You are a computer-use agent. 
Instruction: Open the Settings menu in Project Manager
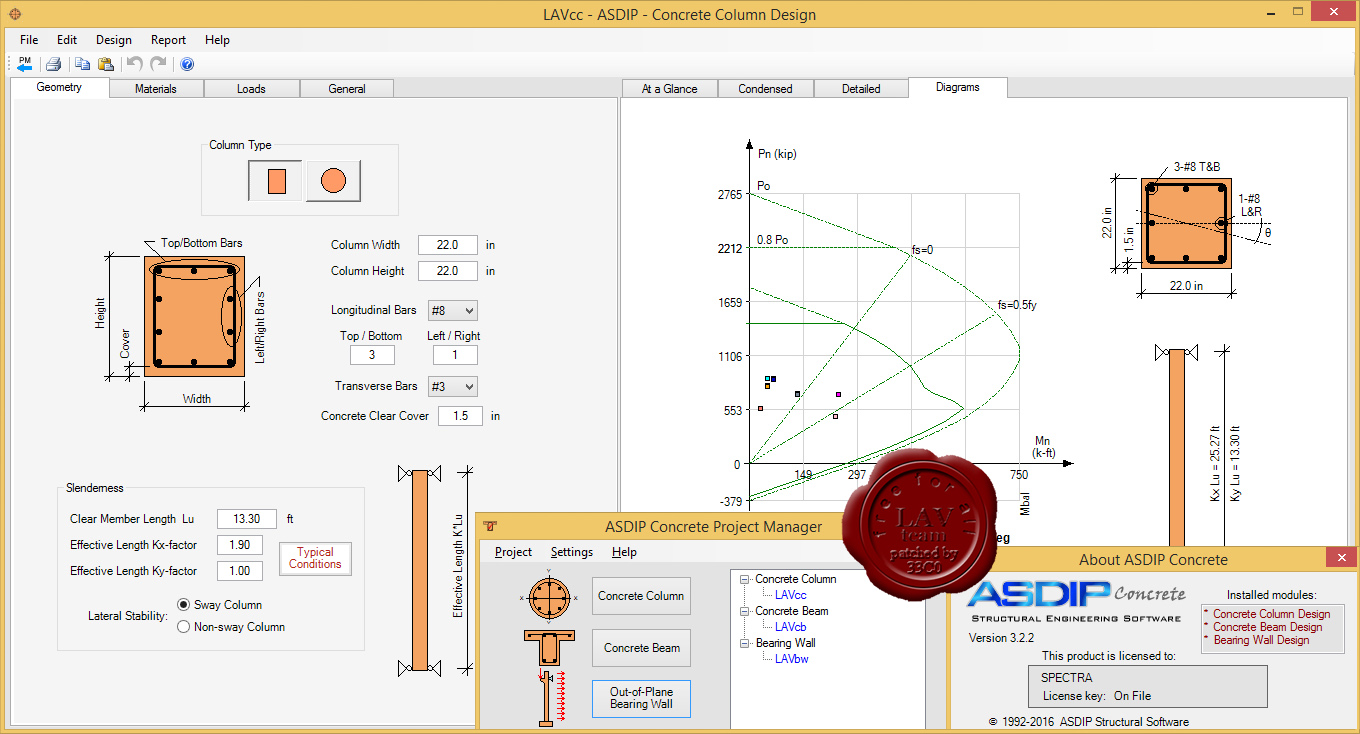point(572,552)
